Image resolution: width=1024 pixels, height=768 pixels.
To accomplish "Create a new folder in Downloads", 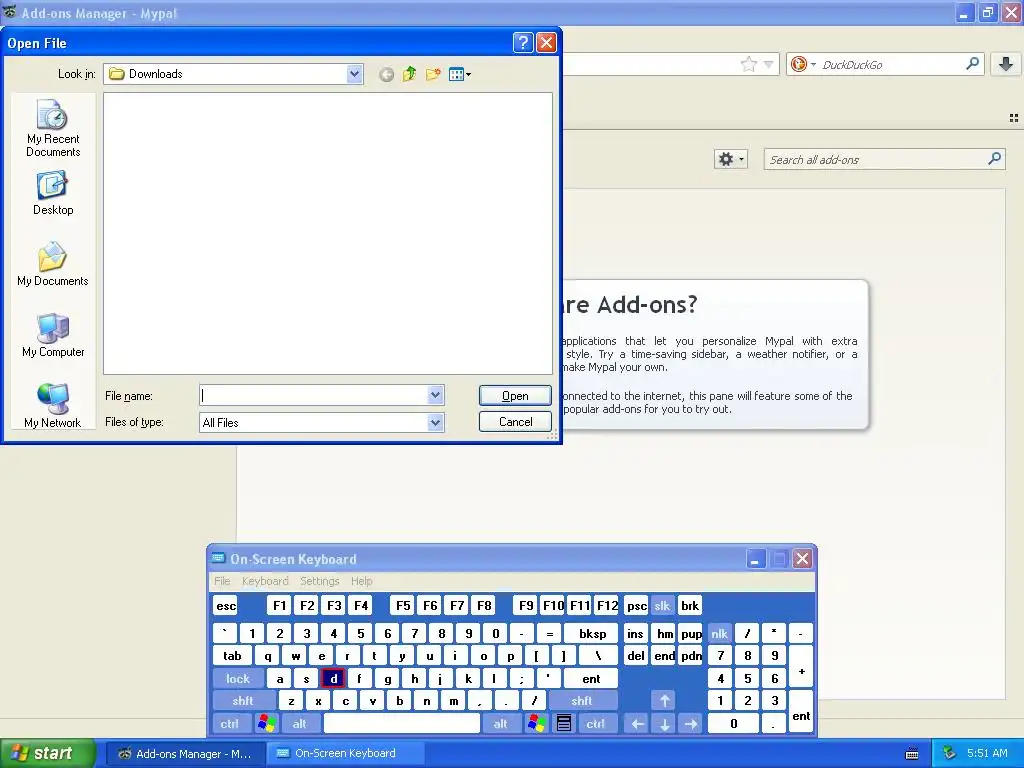I will click(432, 74).
